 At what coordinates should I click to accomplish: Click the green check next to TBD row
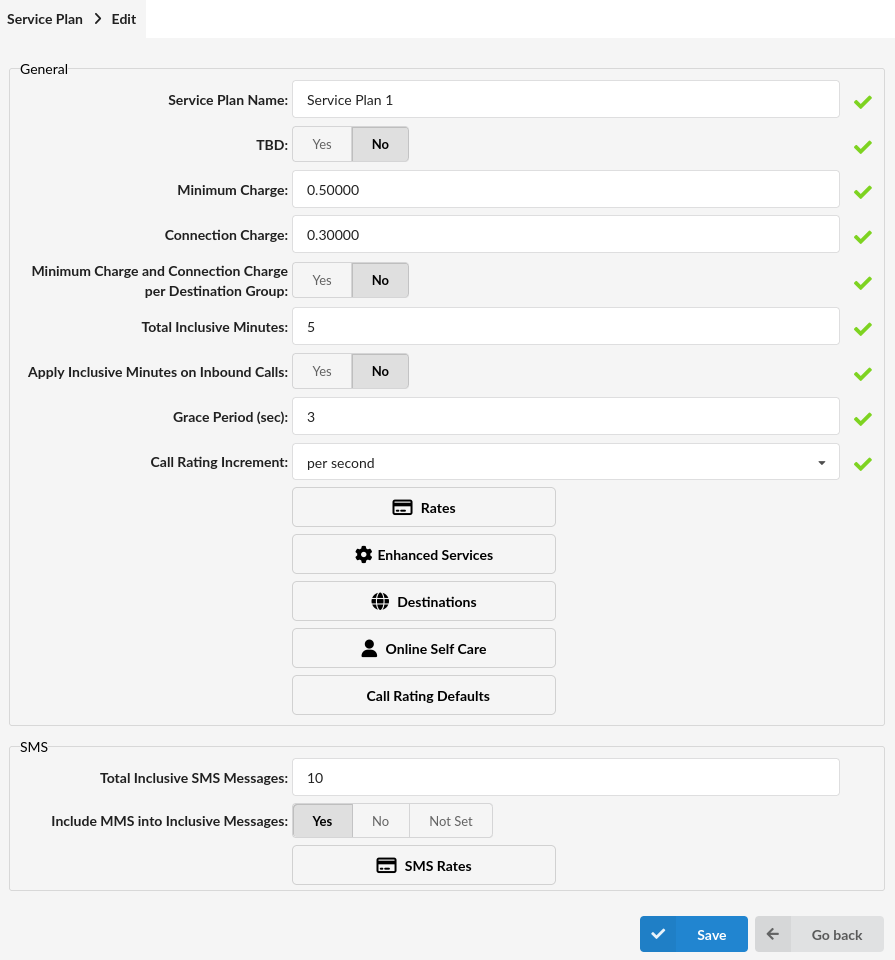[863, 148]
